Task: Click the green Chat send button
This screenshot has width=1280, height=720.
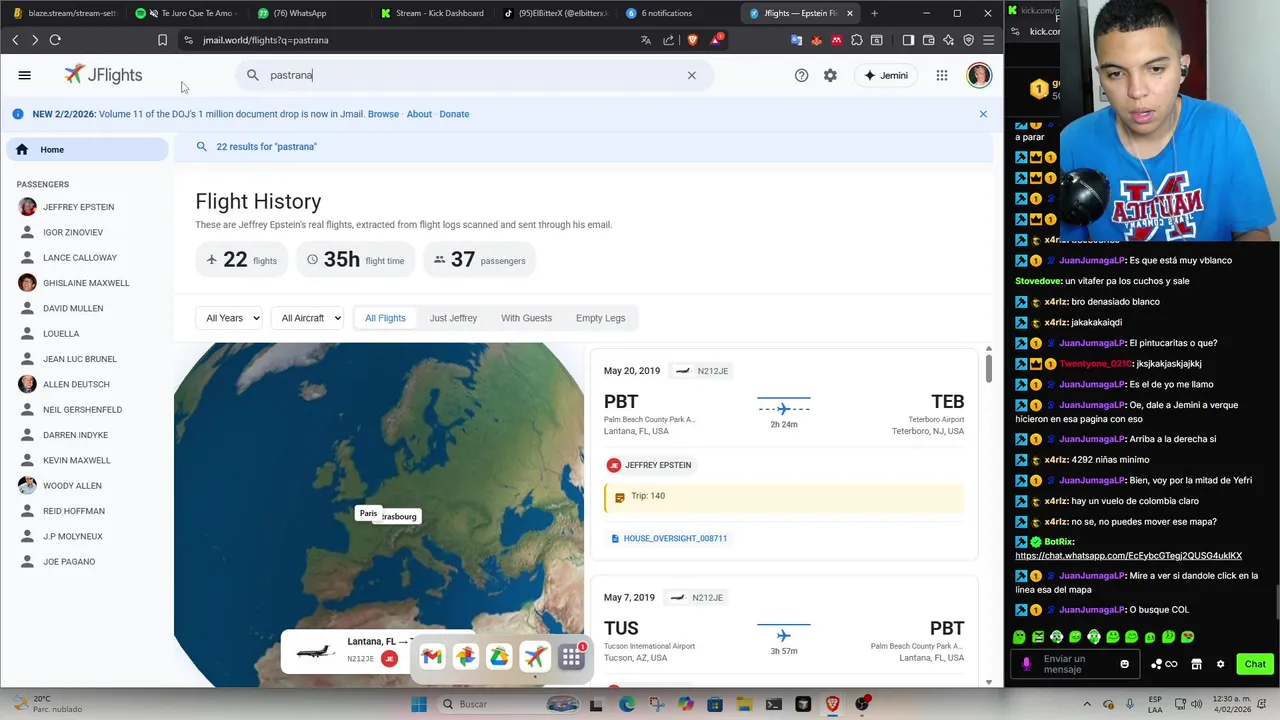Action: click(x=1254, y=664)
